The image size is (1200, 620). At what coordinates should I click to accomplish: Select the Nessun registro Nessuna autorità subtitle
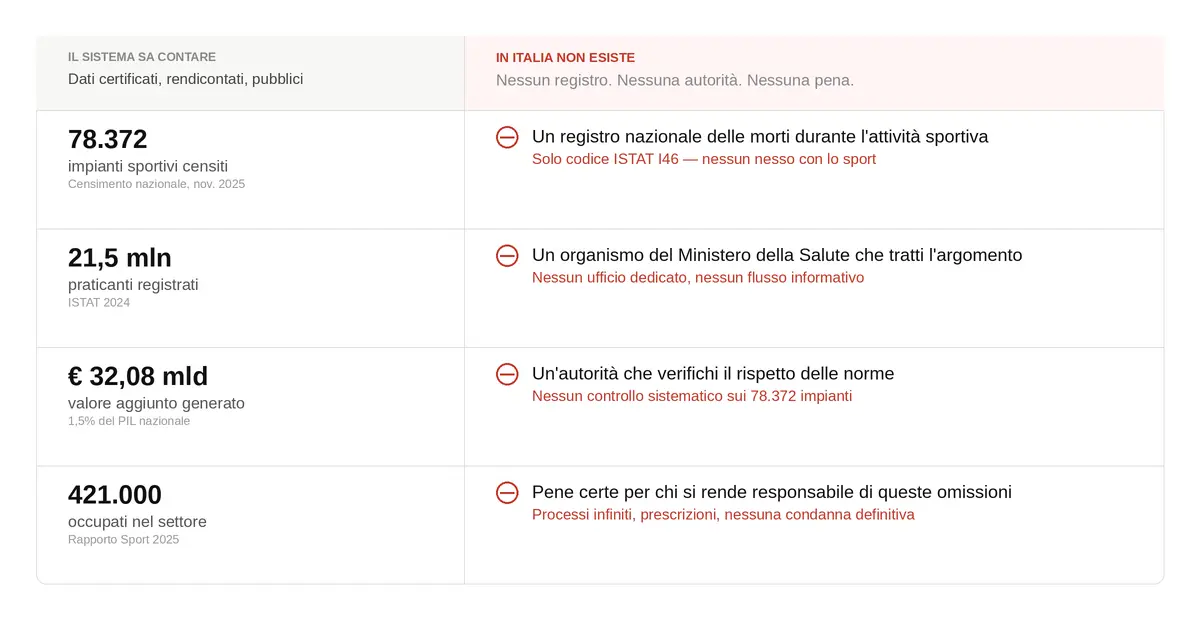pyautogui.click(x=676, y=80)
